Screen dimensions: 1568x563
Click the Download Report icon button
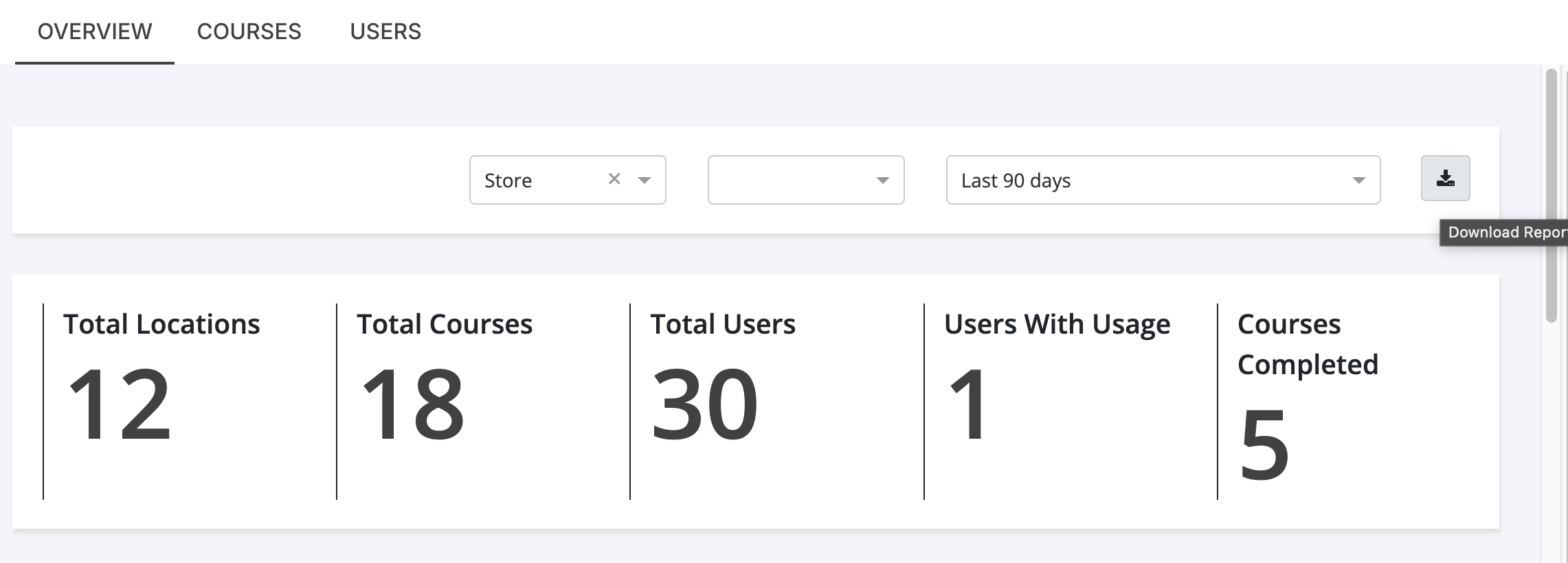coord(1445,179)
